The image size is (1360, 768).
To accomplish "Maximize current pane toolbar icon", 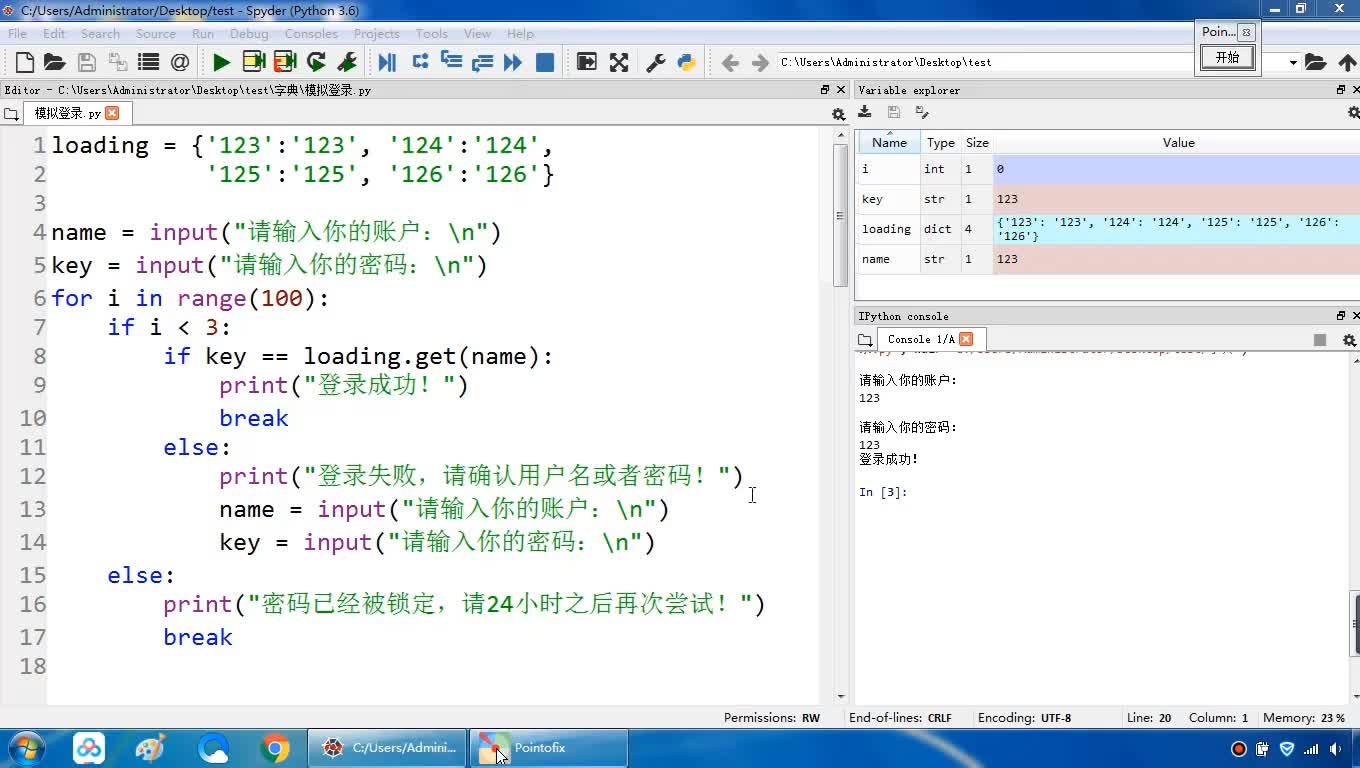I will pyautogui.click(x=619, y=63).
